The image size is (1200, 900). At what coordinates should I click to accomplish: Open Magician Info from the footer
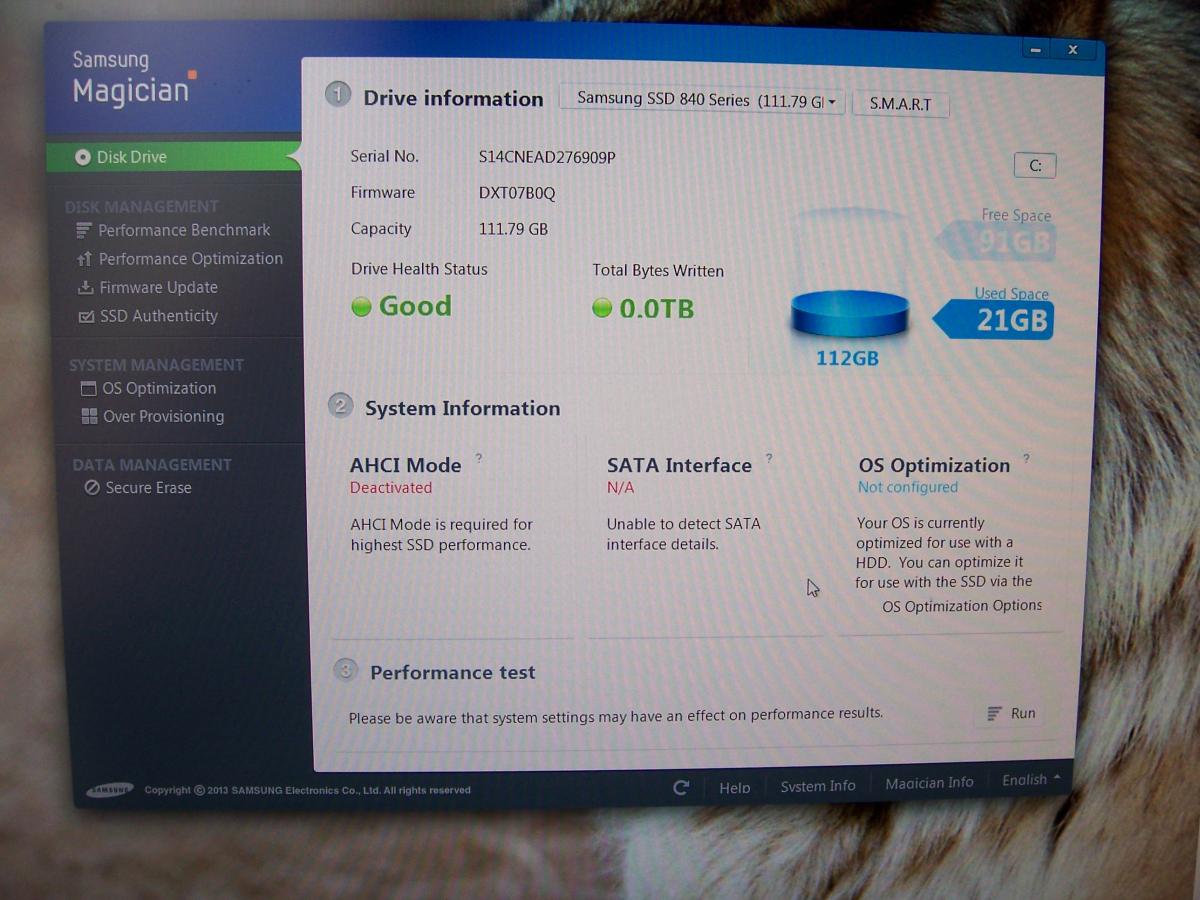[929, 783]
